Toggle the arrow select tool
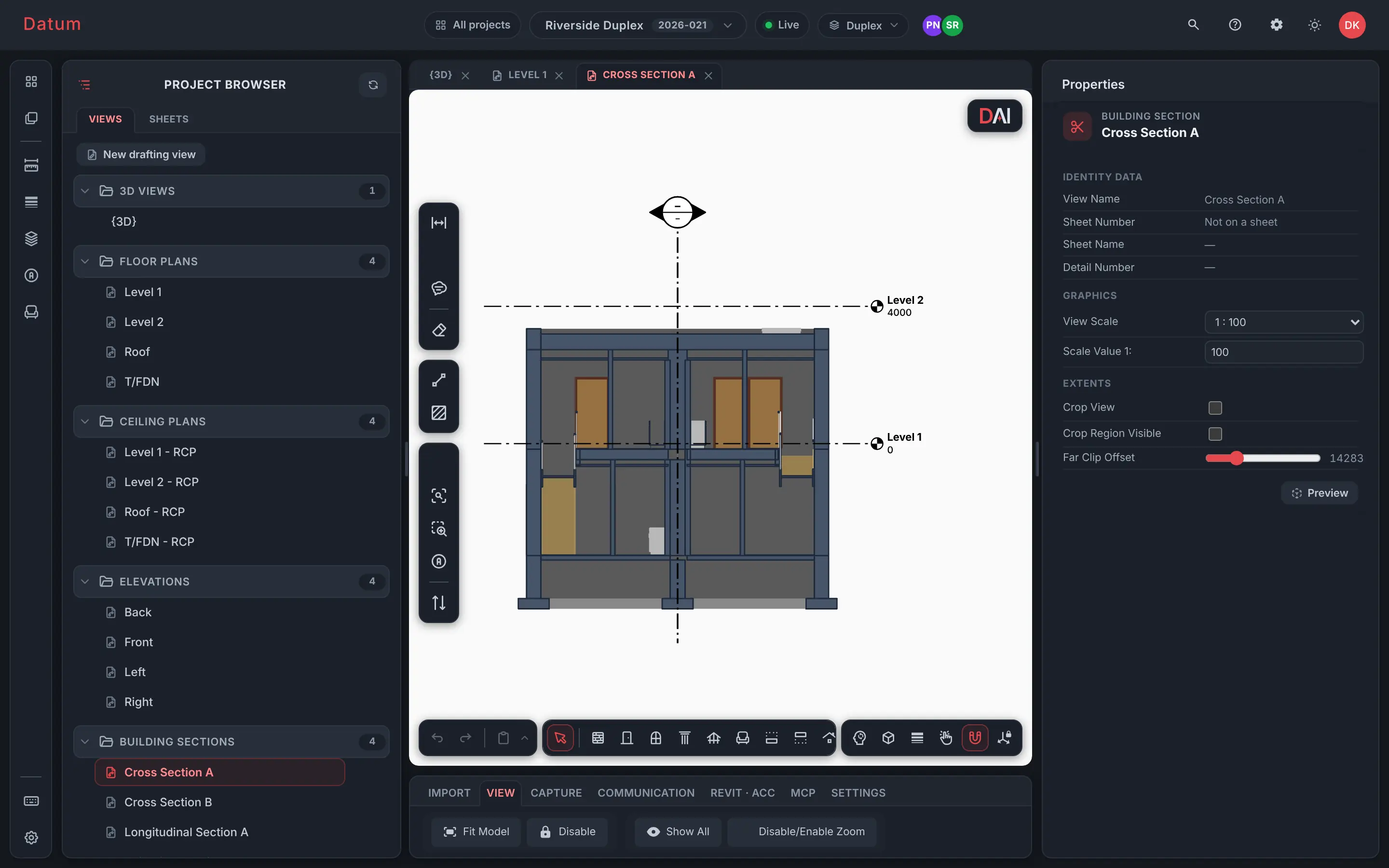1389x868 pixels. tap(560, 738)
